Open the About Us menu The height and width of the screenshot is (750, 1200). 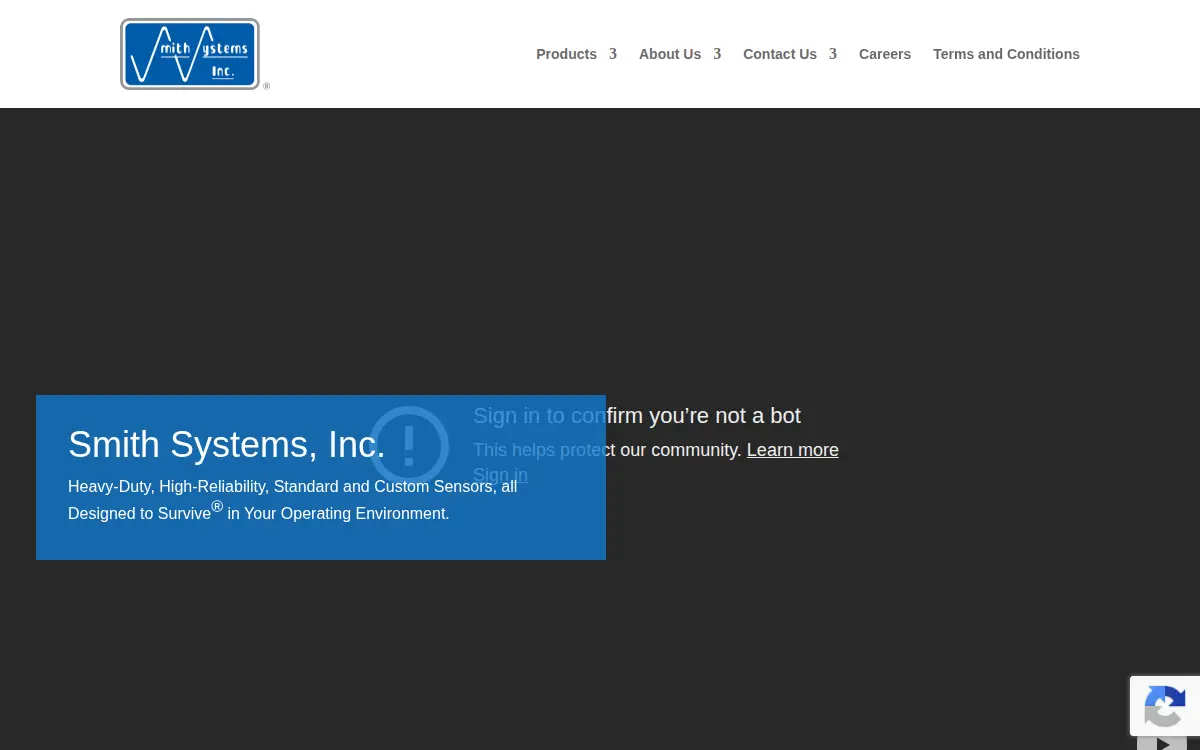670,54
